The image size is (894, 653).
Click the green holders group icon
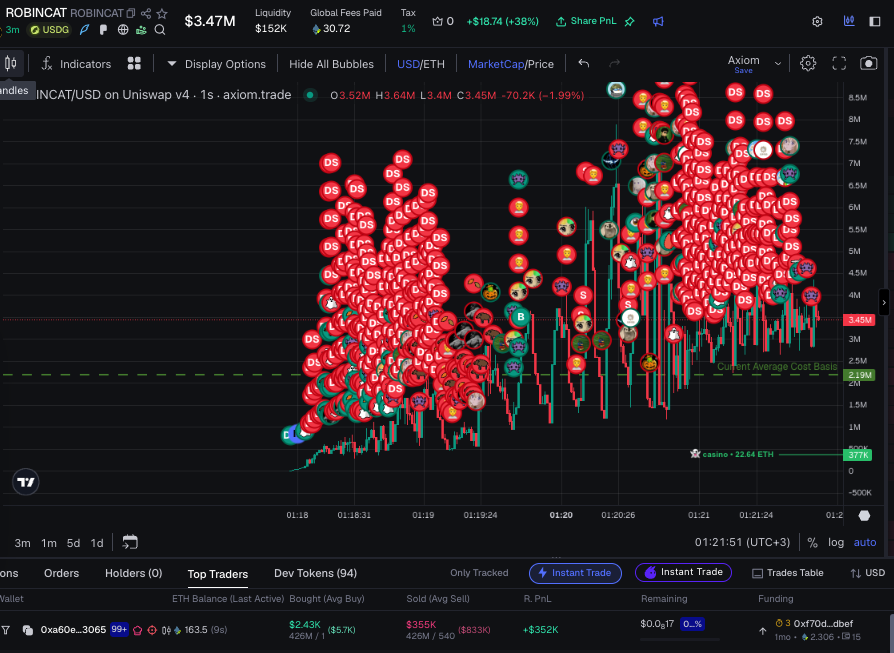click(x=141, y=30)
